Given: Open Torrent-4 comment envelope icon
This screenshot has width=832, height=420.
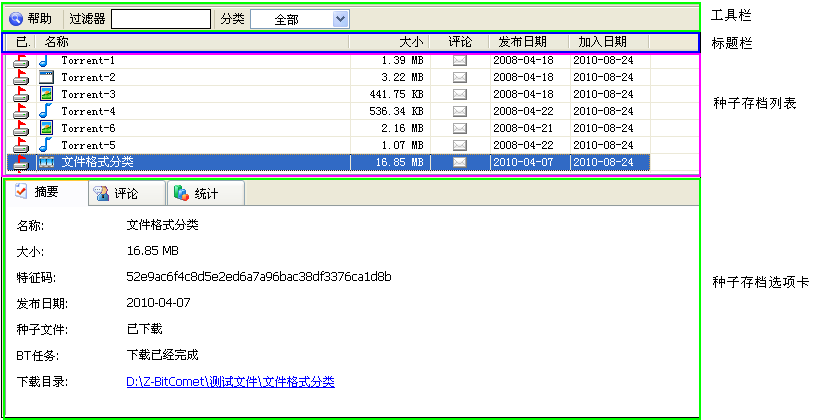Looking at the screenshot, I should tap(460, 112).
